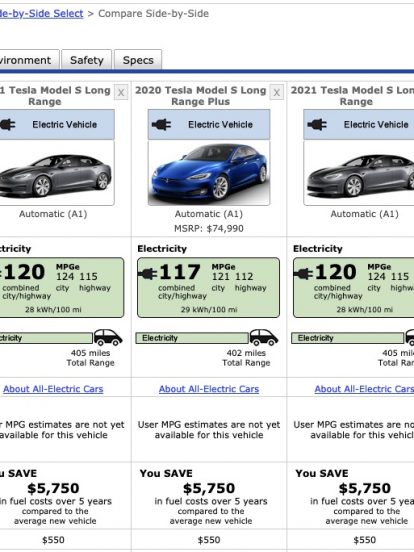Click the 117 MPGe fuel economy box
Viewport: 414px width, 552px height.
coord(209,288)
